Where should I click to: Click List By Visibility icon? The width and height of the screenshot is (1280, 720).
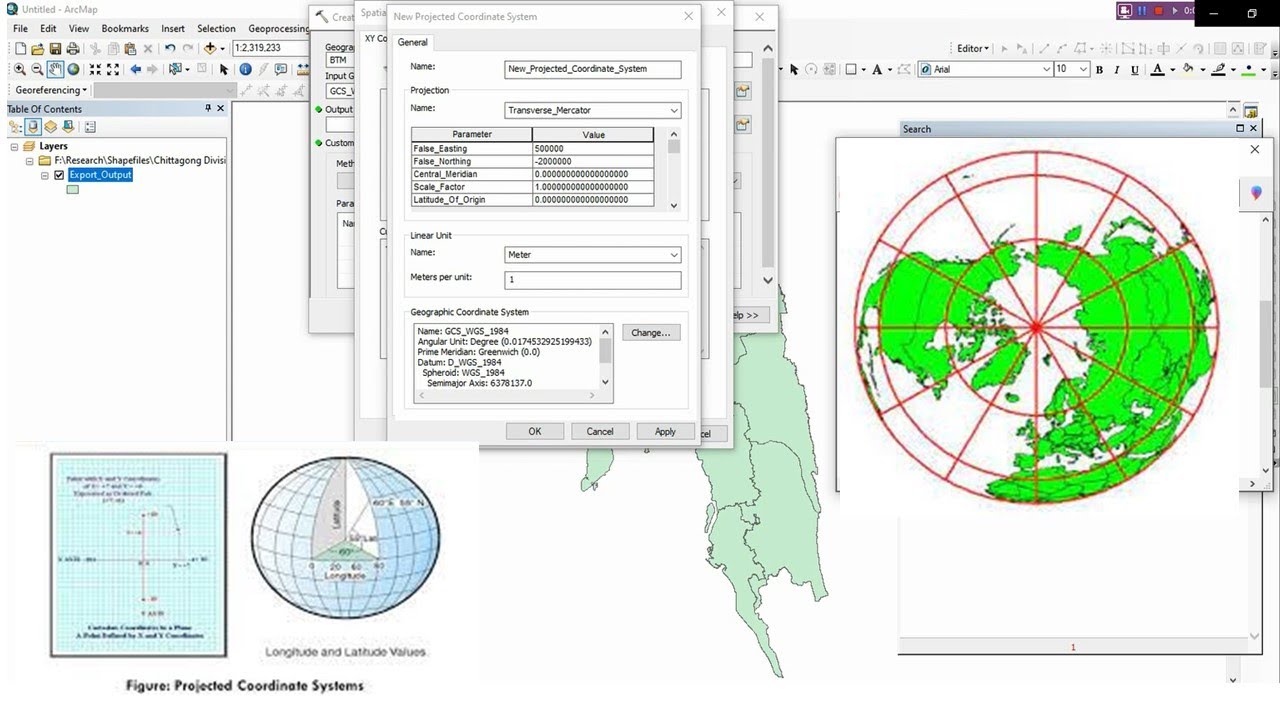click(50, 127)
